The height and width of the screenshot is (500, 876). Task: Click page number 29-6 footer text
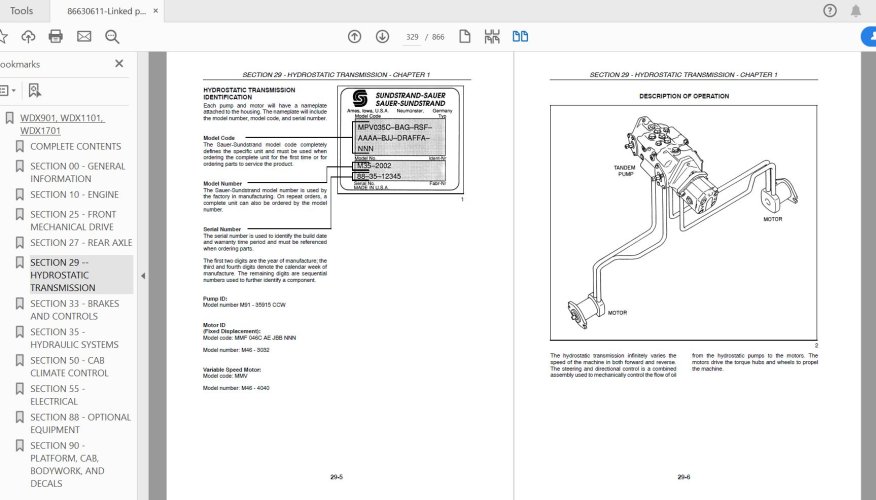[684, 477]
